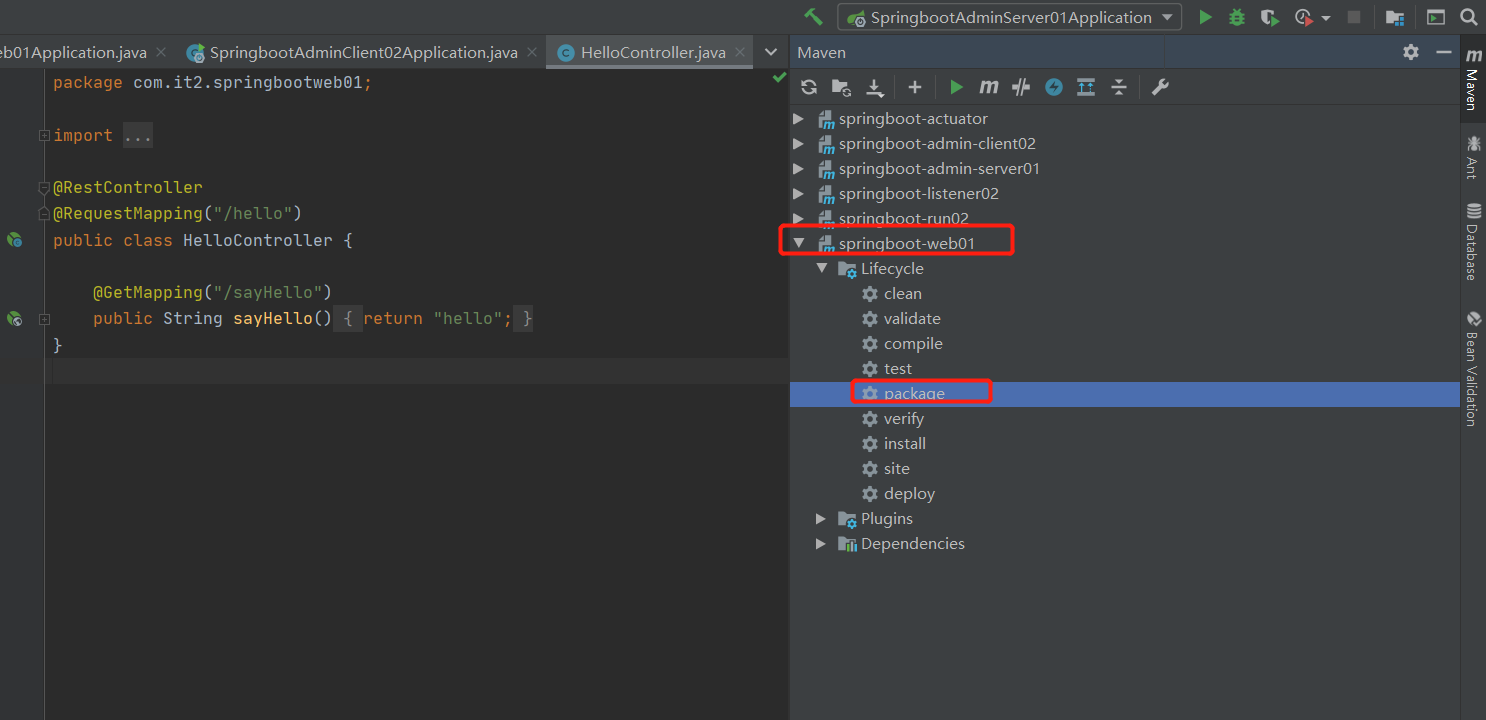Close the HelloController.java tab

[740, 53]
